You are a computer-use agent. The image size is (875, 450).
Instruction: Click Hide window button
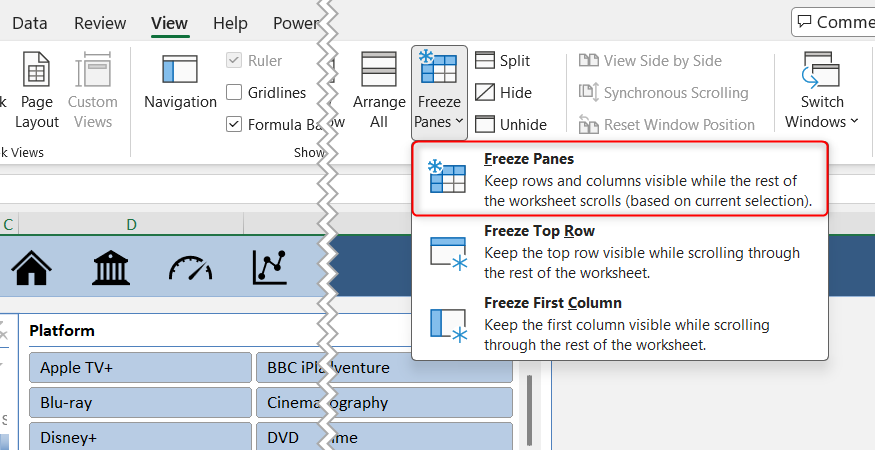coord(503,92)
